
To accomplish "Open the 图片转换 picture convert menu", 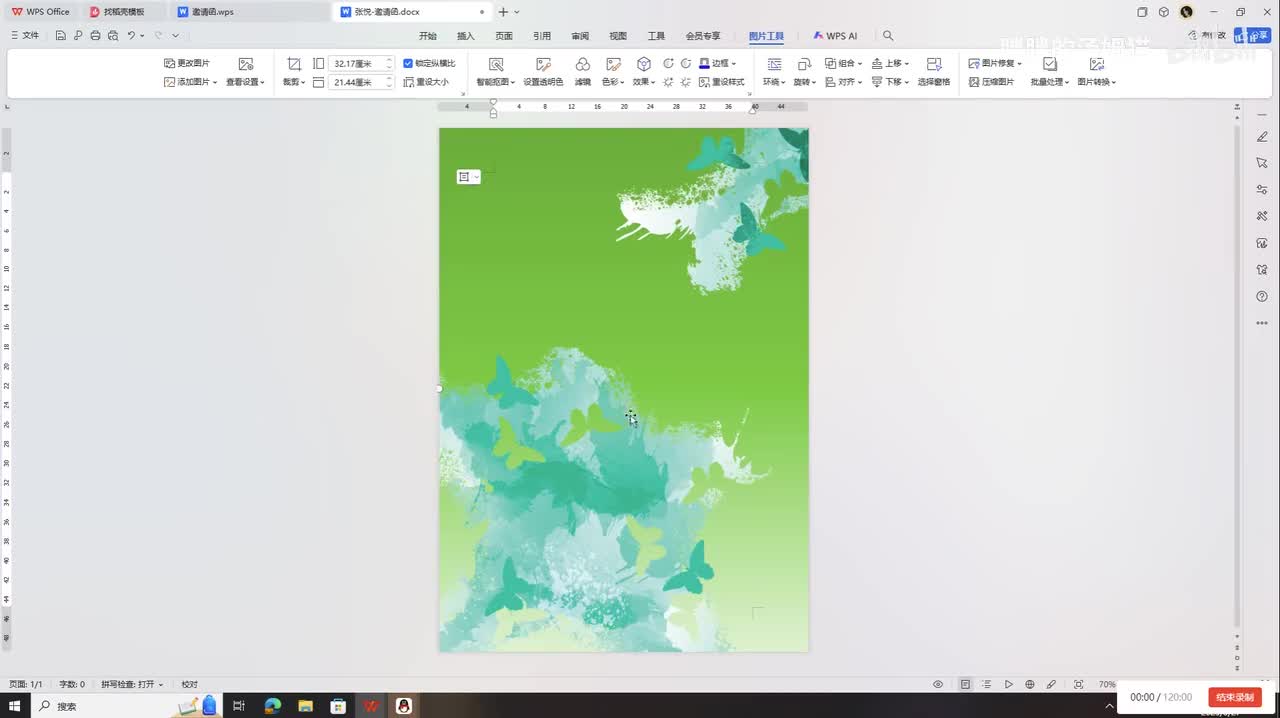I will point(1097,73).
